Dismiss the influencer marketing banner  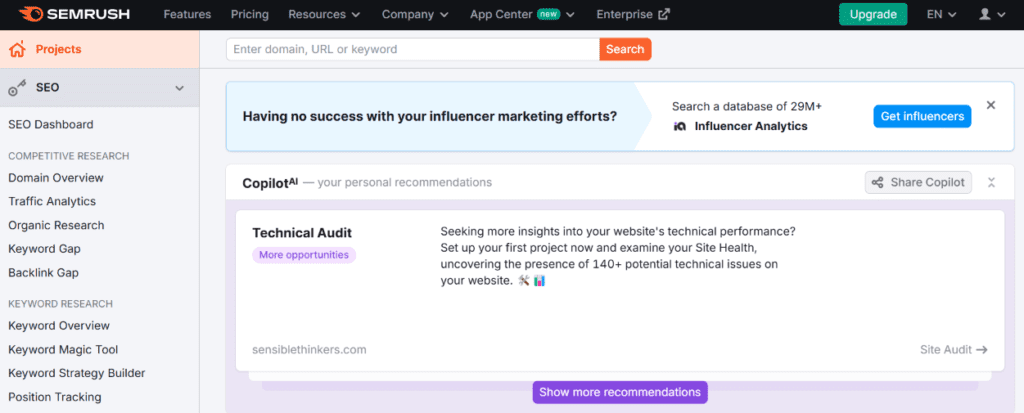click(991, 105)
